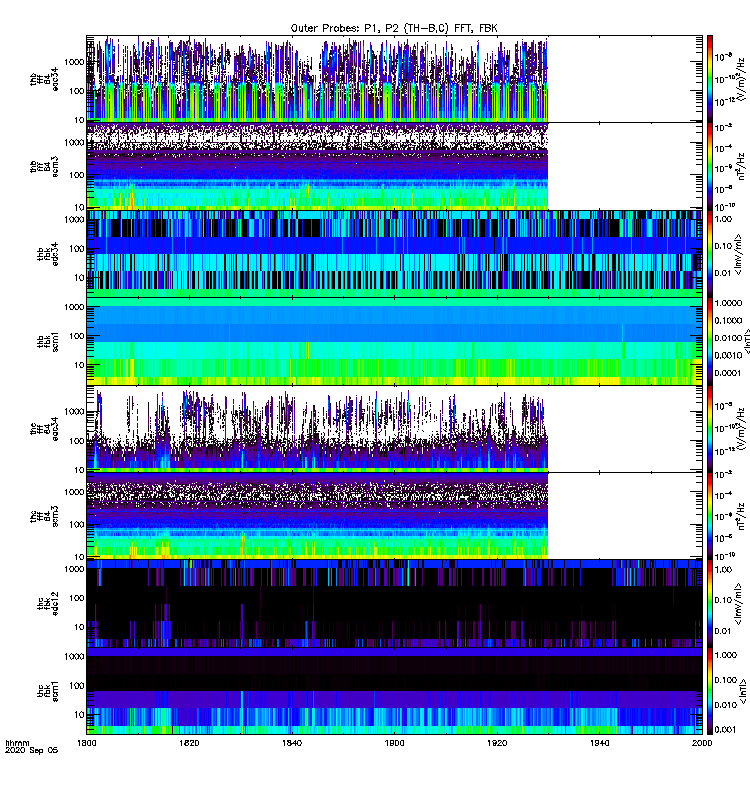Click the thb fff edc34 spectrogram panel

tap(394, 79)
